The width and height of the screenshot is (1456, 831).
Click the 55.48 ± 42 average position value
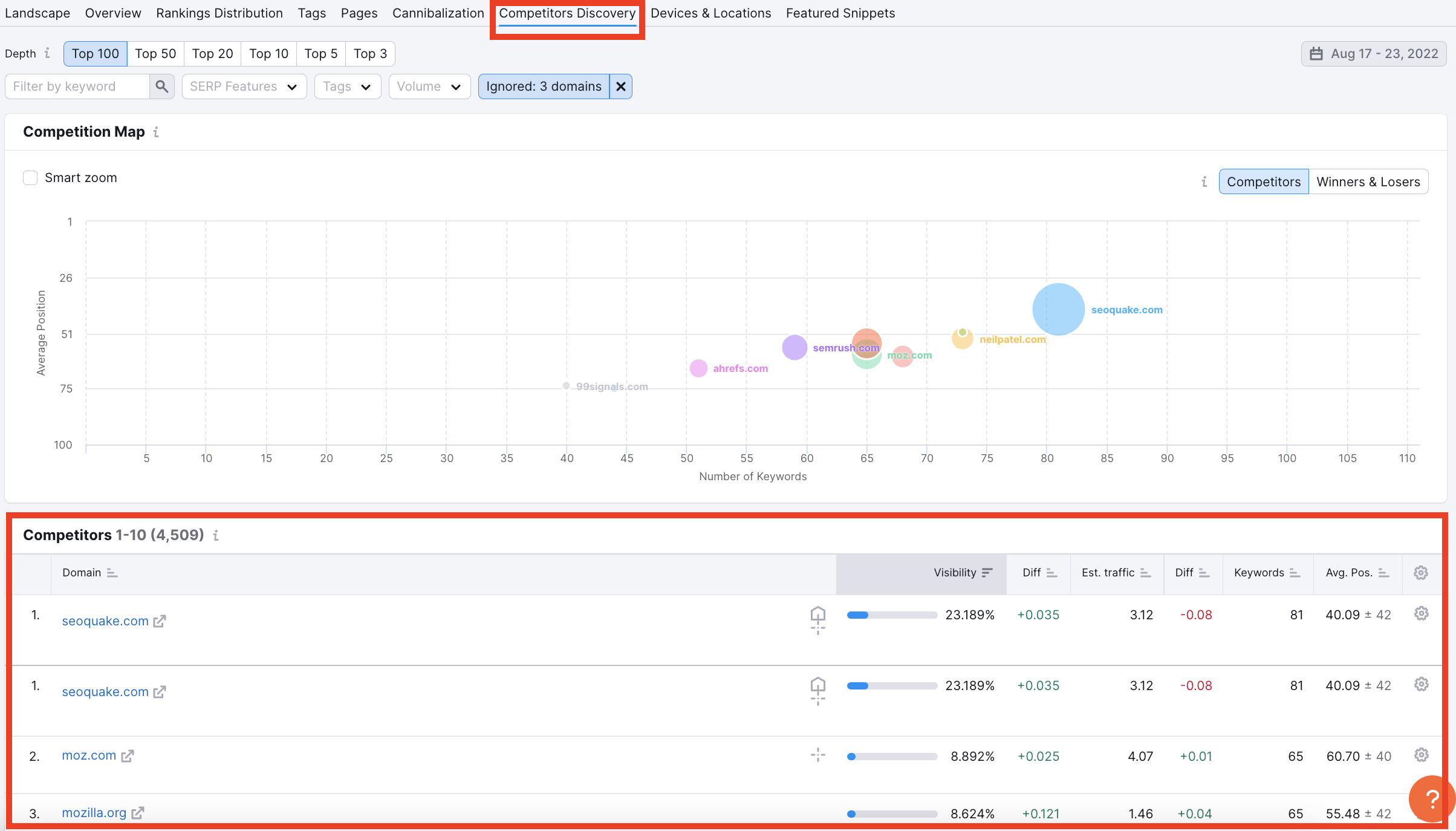(1359, 814)
